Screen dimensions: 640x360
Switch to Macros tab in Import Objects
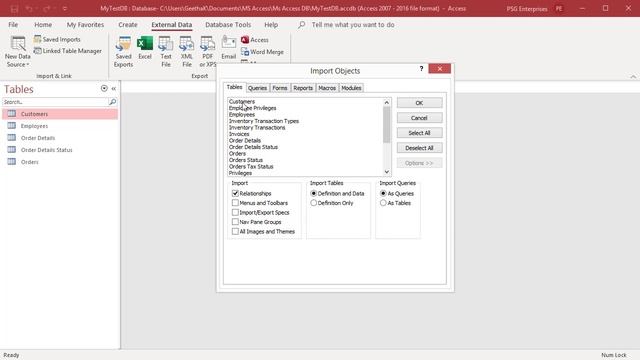327,88
